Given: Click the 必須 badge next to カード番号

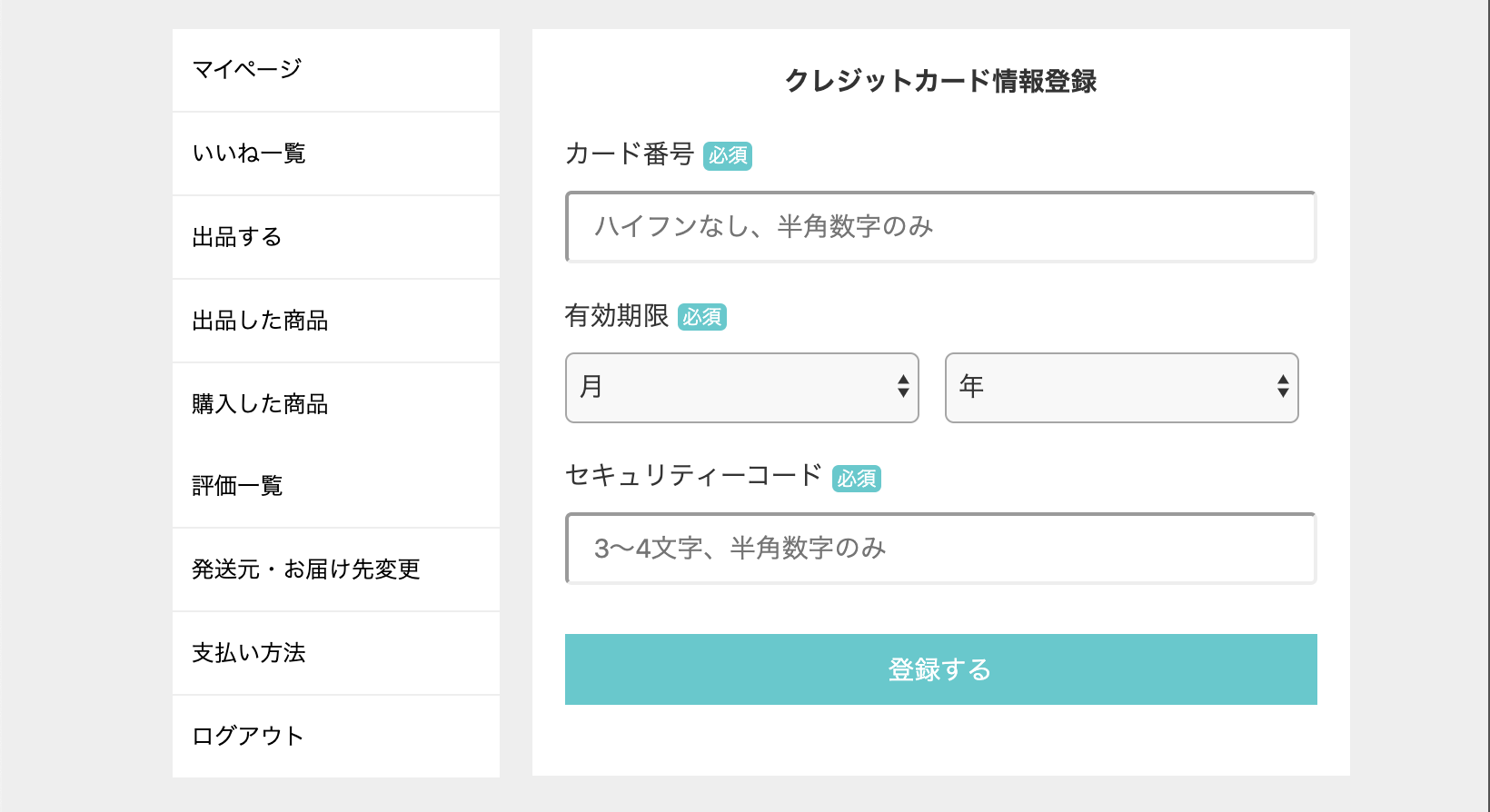Looking at the screenshot, I should (728, 155).
